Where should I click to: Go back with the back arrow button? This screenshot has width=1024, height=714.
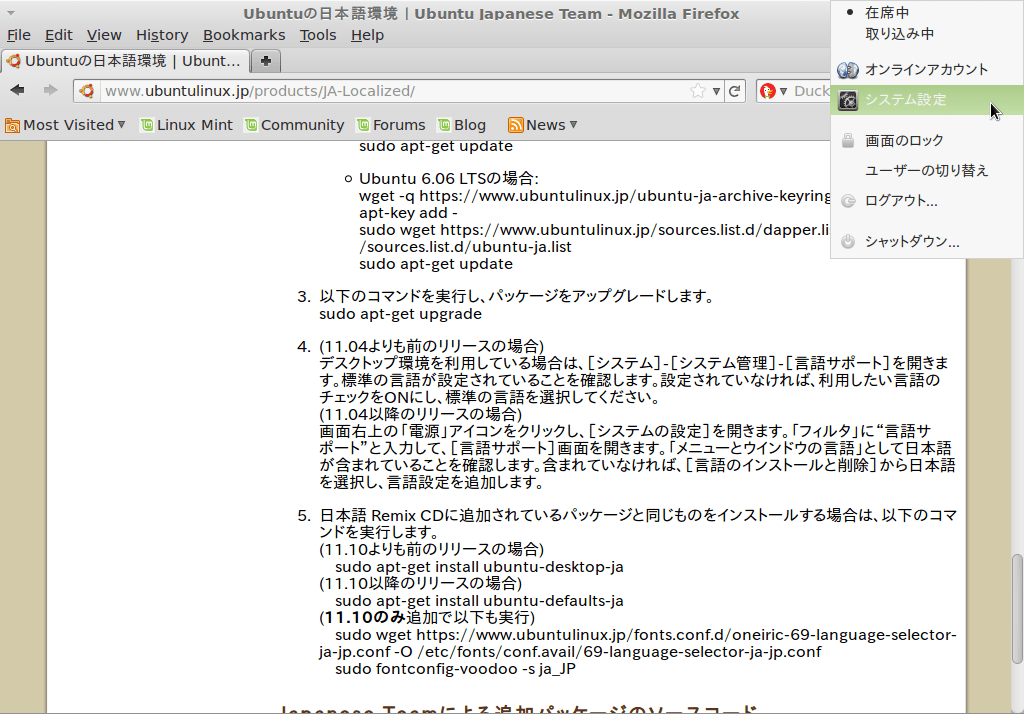(x=18, y=90)
